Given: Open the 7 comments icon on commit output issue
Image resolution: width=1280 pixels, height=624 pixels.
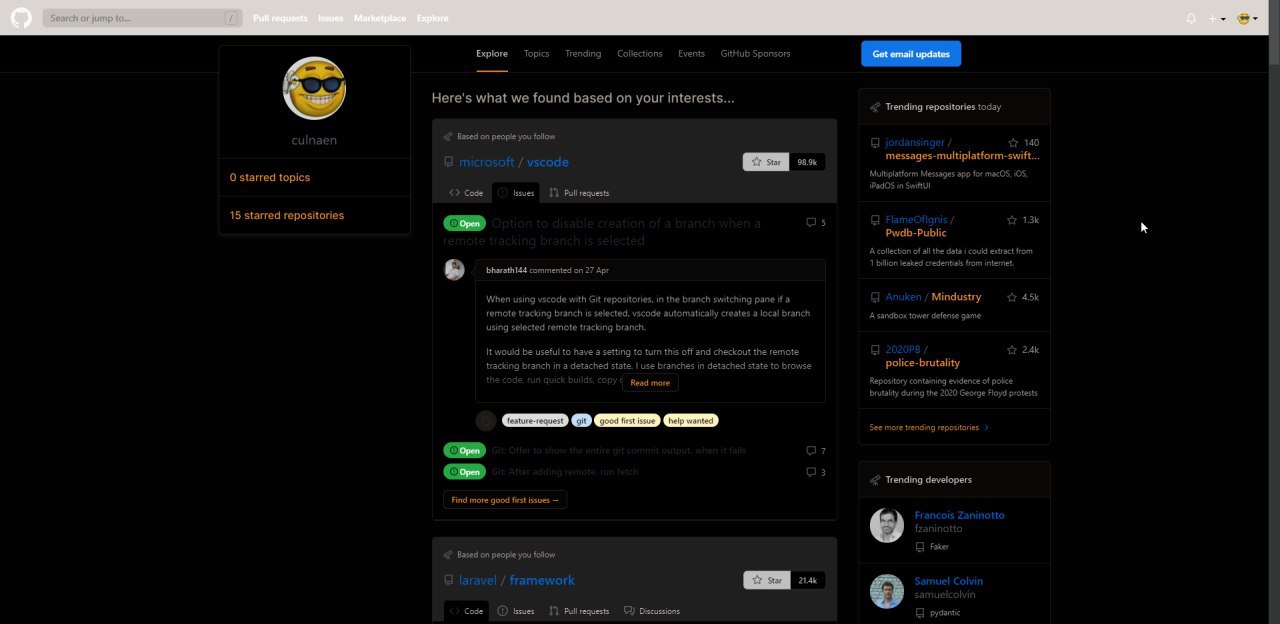Looking at the screenshot, I should 816,451.
